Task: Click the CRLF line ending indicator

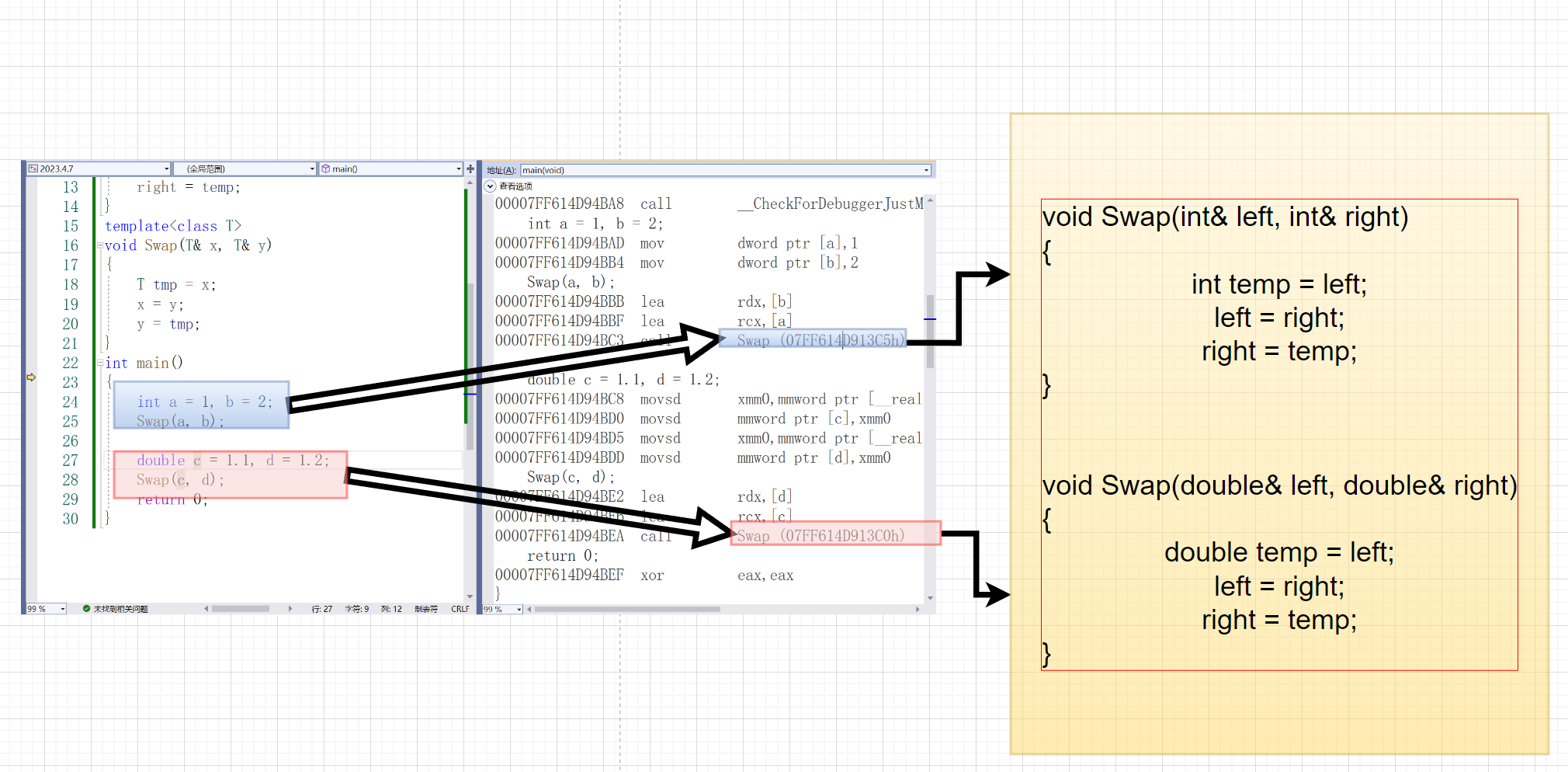Action: (460, 609)
